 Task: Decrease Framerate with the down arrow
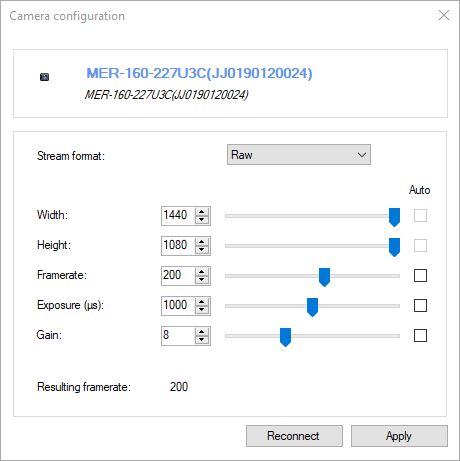click(x=201, y=280)
